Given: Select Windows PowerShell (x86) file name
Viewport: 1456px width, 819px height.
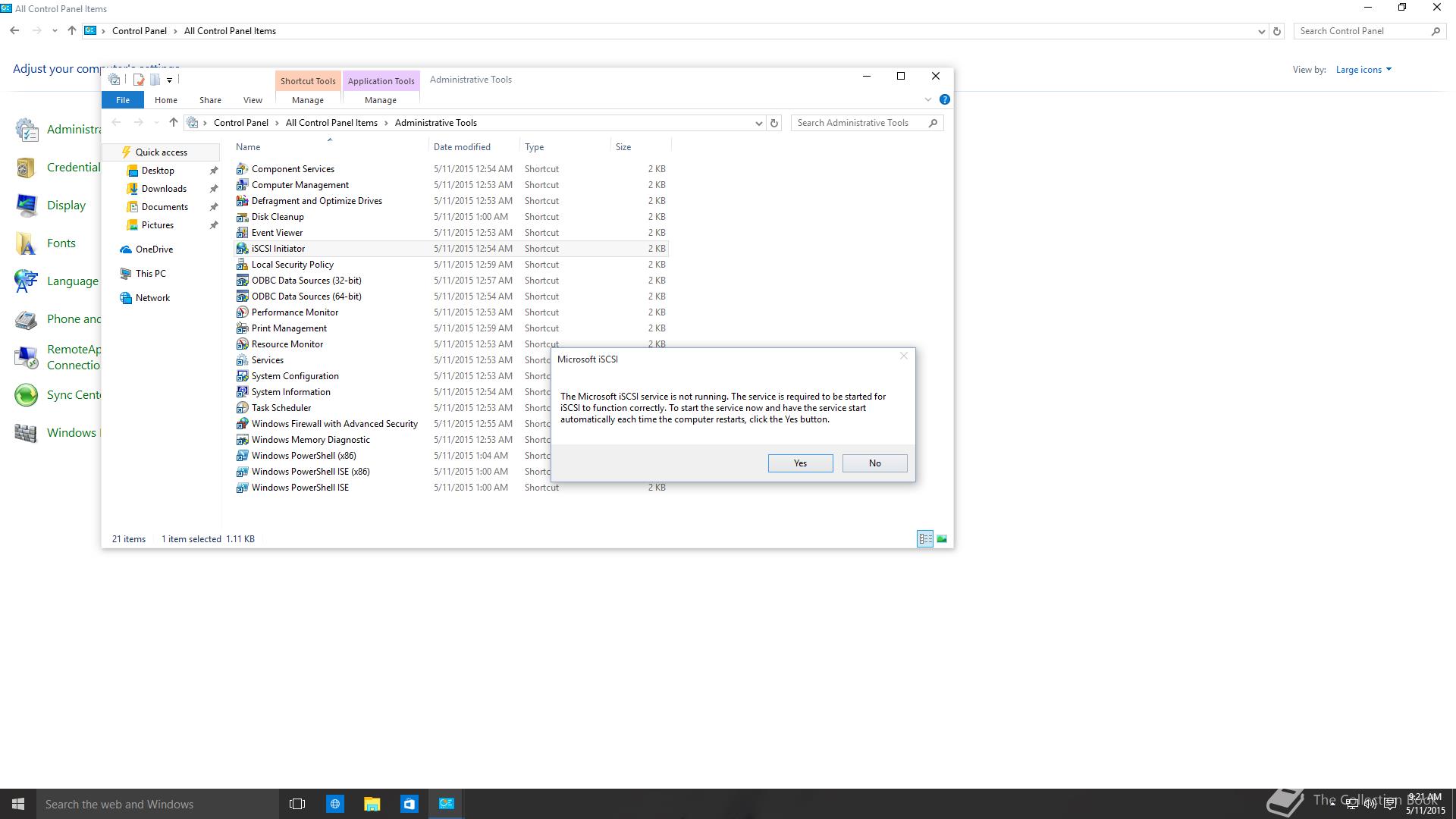Looking at the screenshot, I should pyautogui.click(x=303, y=456).
